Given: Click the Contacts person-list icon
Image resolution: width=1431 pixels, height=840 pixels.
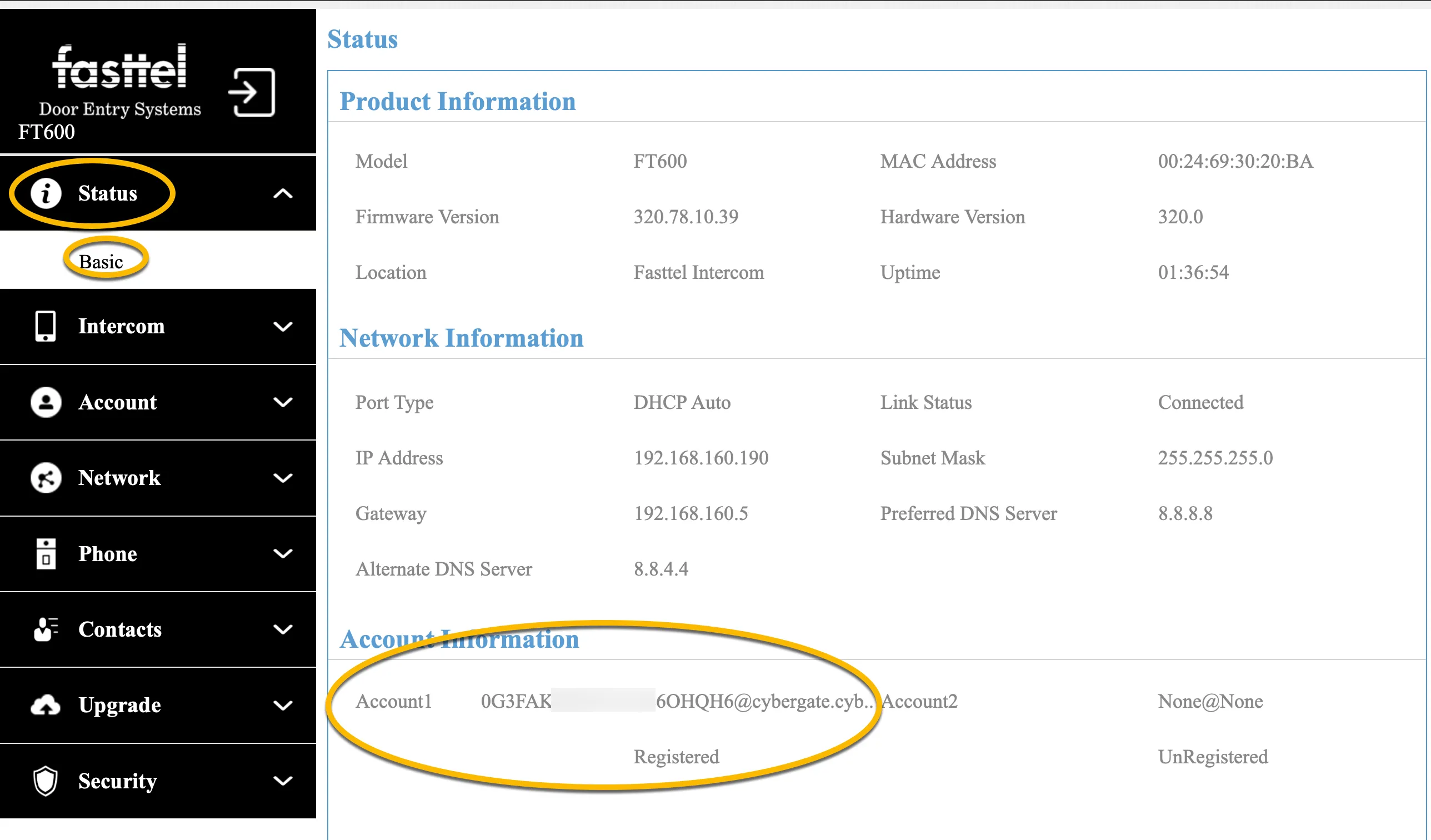Looking at the screenshot, I should pos(46,629).
